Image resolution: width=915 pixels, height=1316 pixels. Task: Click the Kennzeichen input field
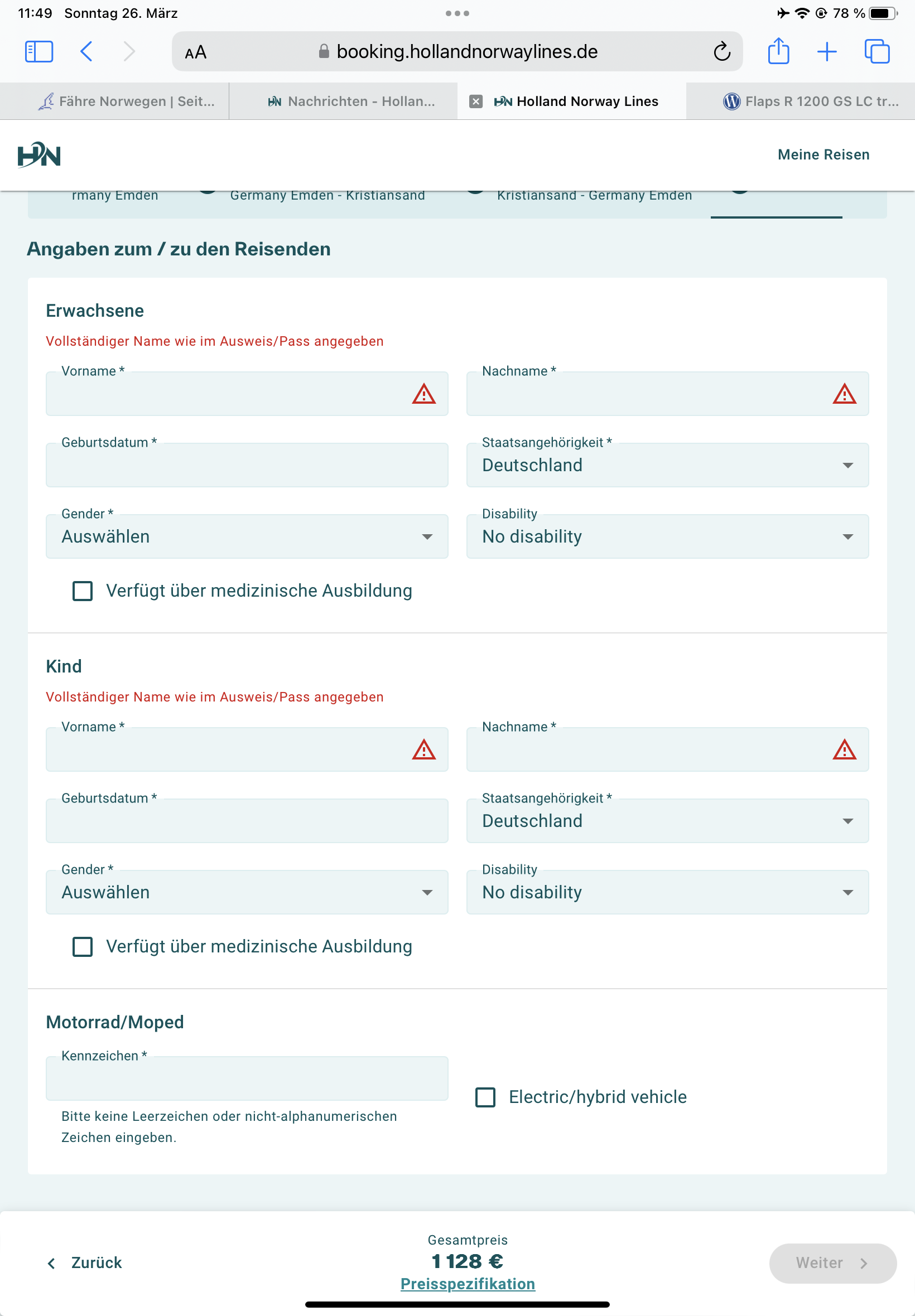[x=247, y=1078]
